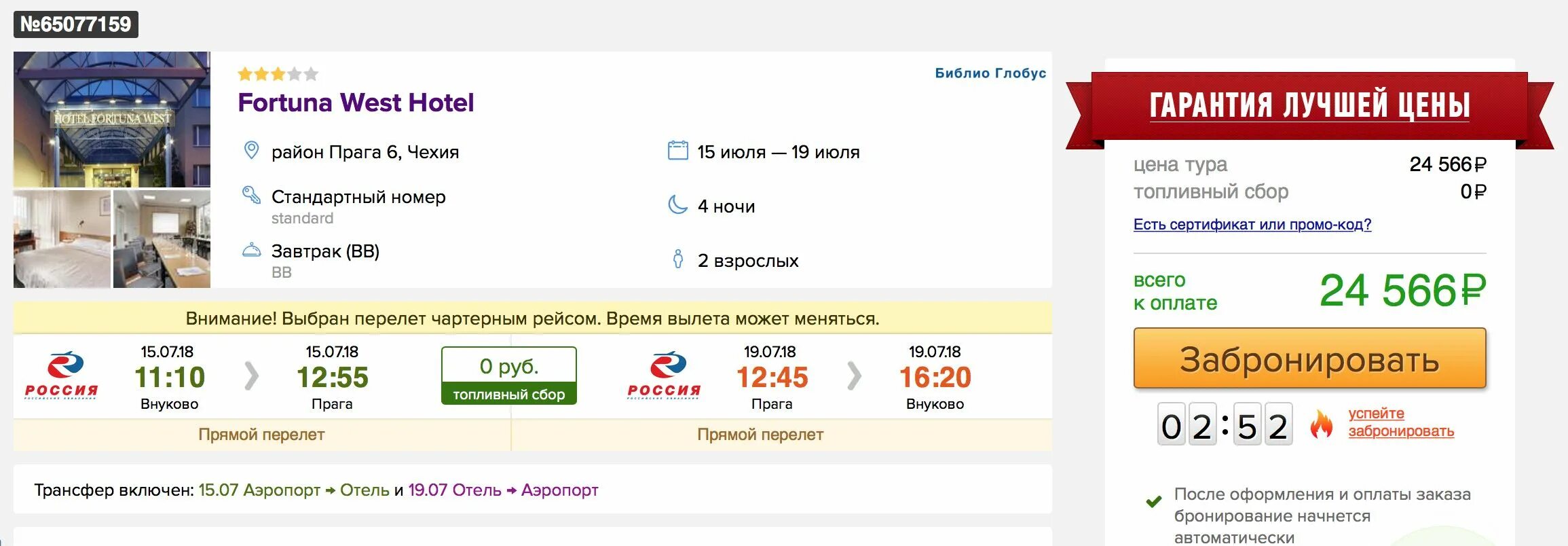1568x546 pixels.
Task: Click the location pin icon
Action: (251, 151)
